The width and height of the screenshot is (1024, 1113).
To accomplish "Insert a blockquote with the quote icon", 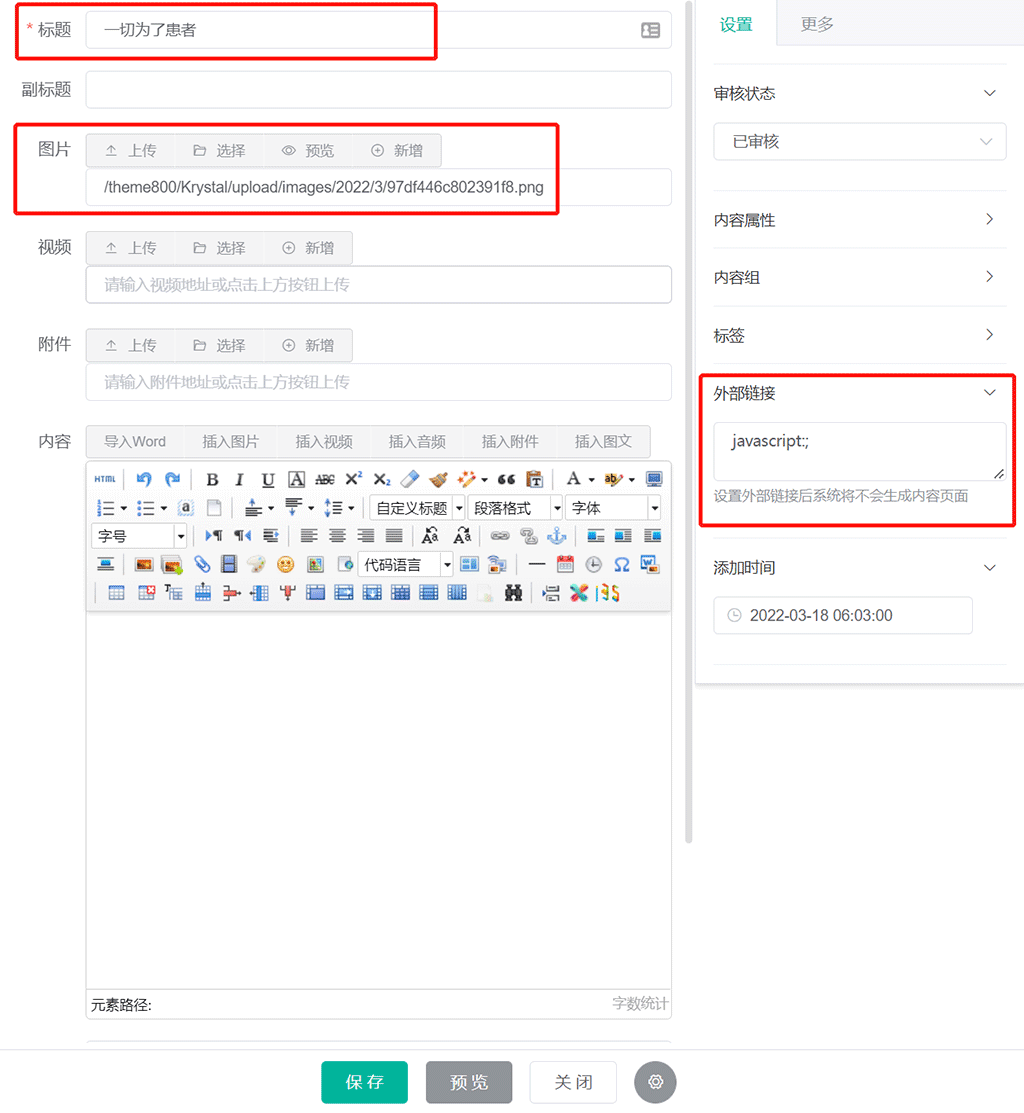I will point(506,479).
